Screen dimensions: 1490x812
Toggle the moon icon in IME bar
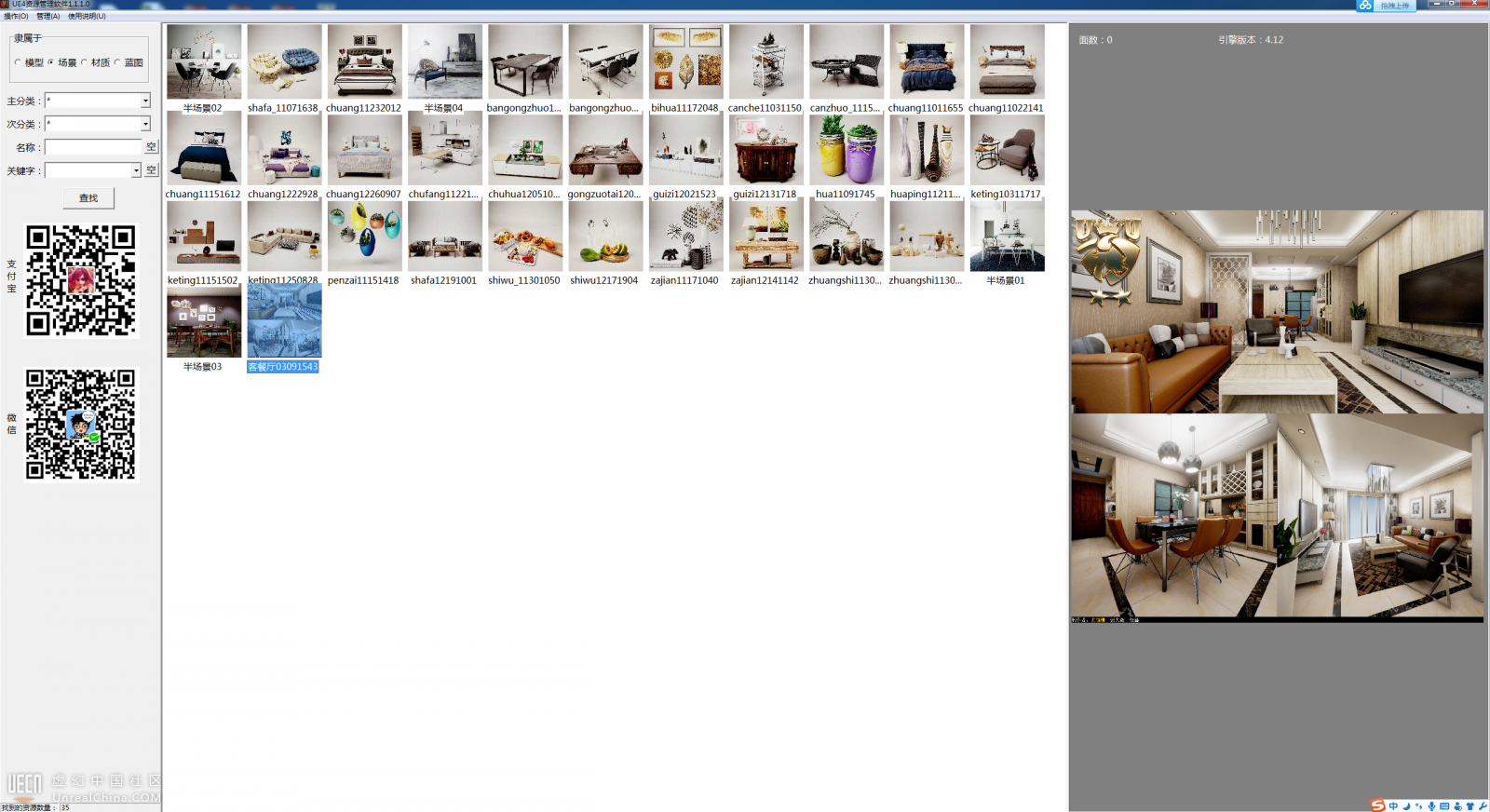point(1406,806)
